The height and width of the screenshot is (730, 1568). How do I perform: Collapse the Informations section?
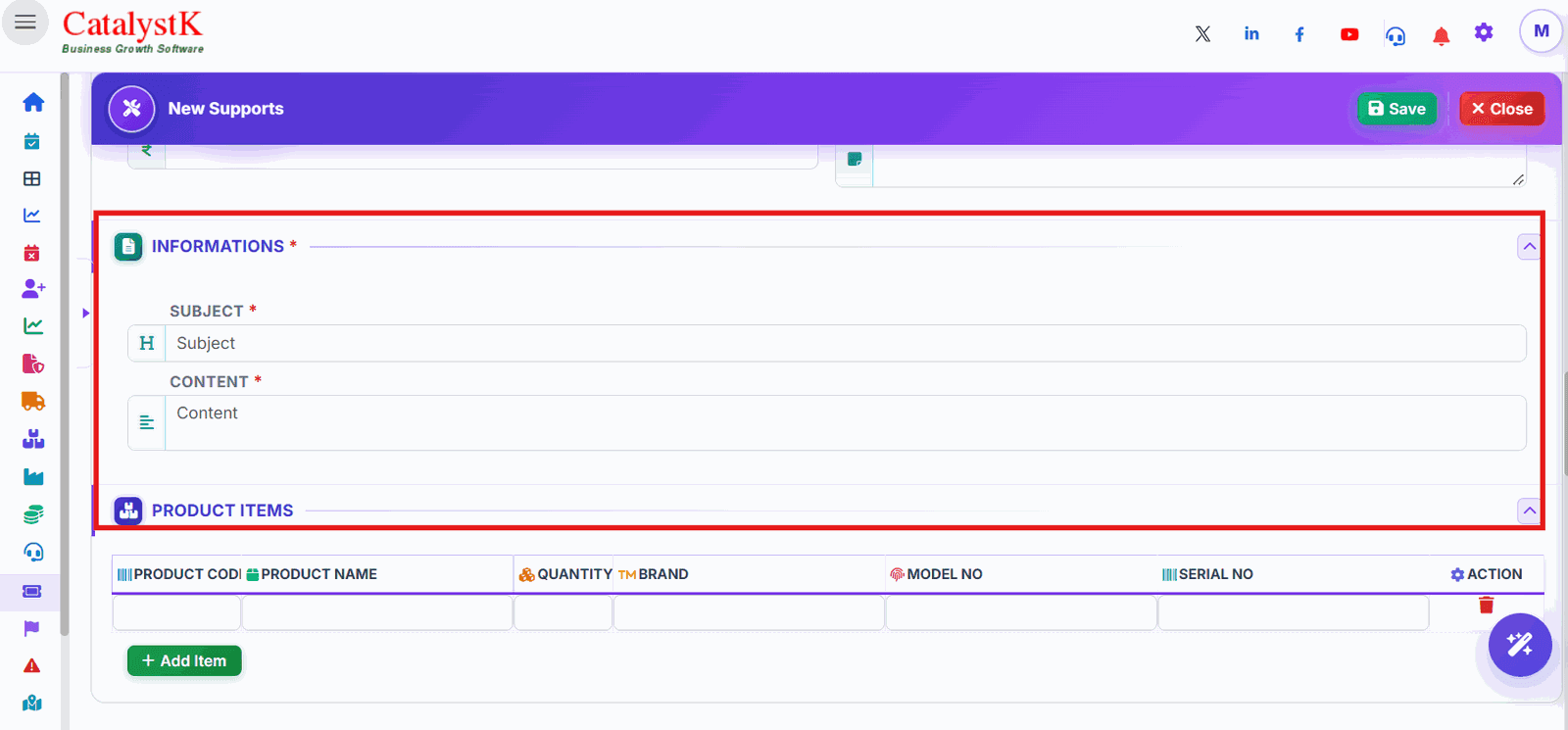pos(1529,247)
